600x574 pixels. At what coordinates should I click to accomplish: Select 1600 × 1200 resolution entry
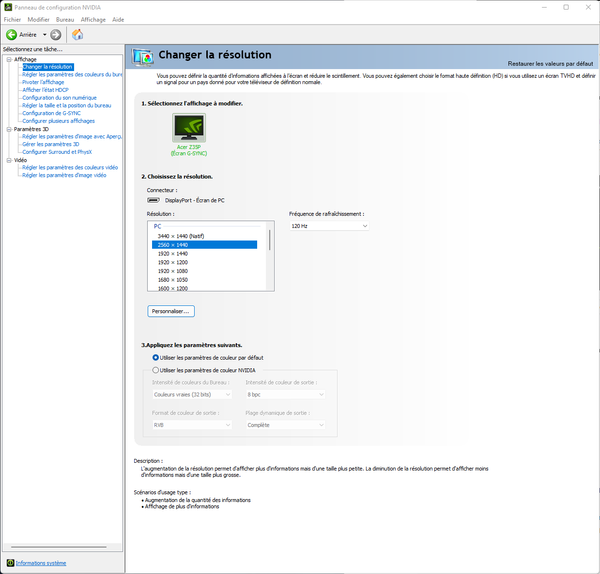204,288
